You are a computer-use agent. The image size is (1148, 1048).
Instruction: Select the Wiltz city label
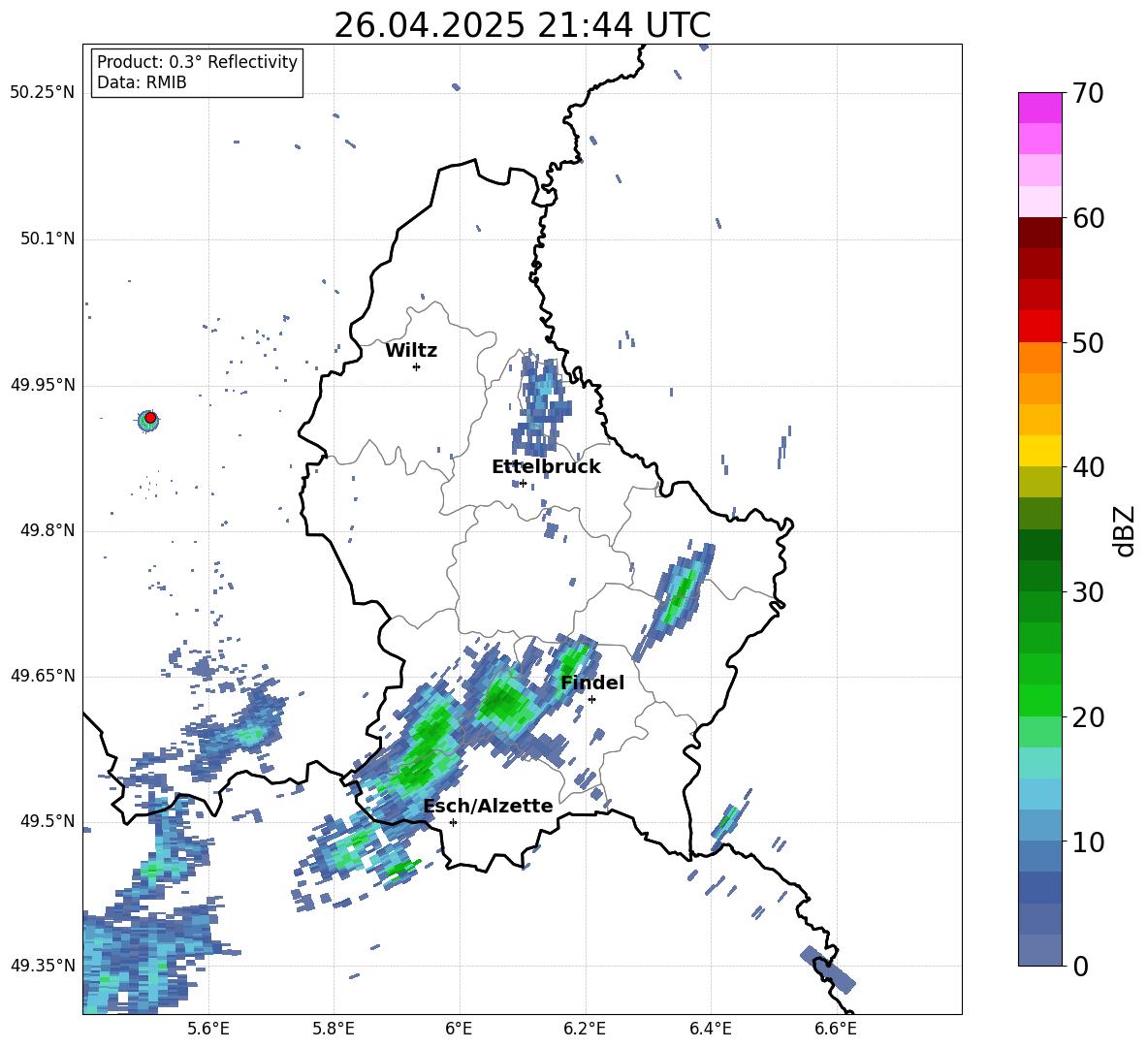tap(411, 351)
